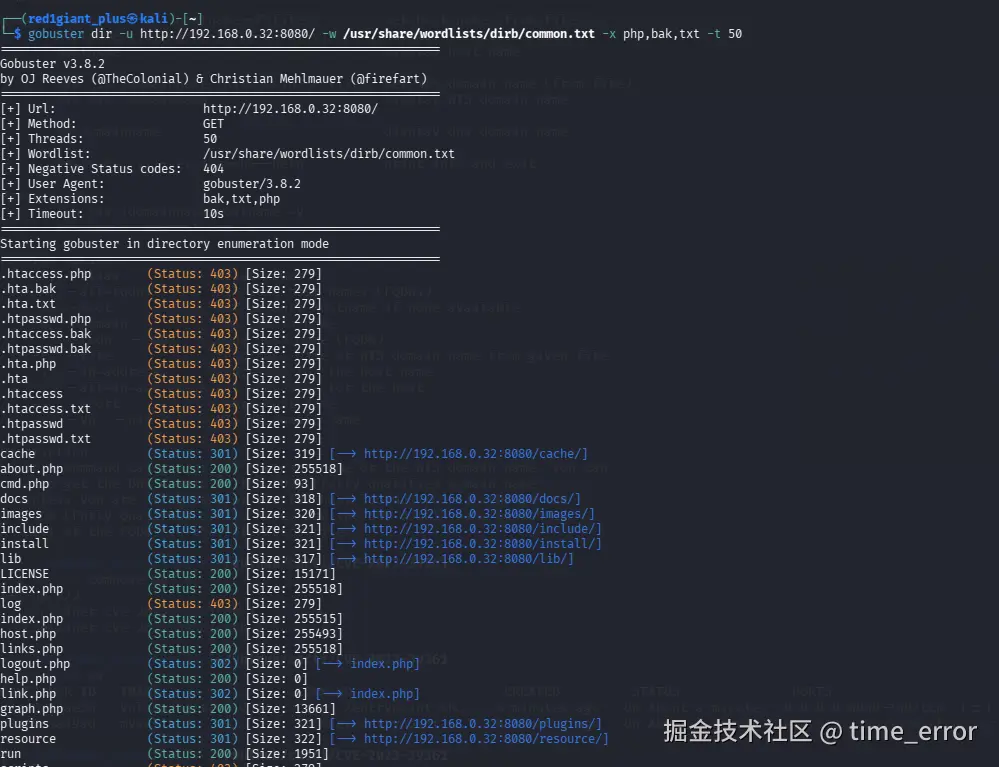This screenshot has width=999, height=767.
Task: Select the resource directory name in results
Action: 28,739
